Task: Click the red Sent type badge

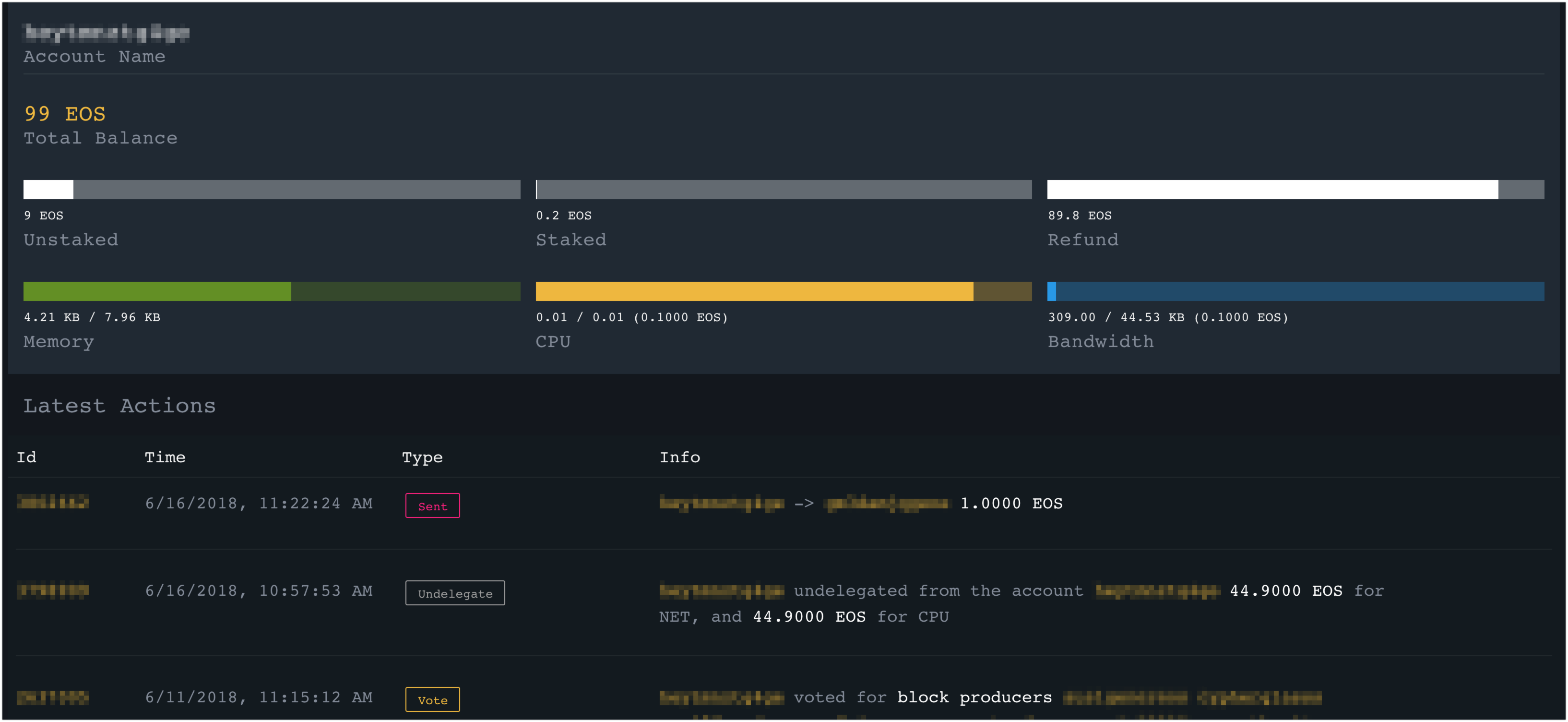Action: (x=432, y=506)
